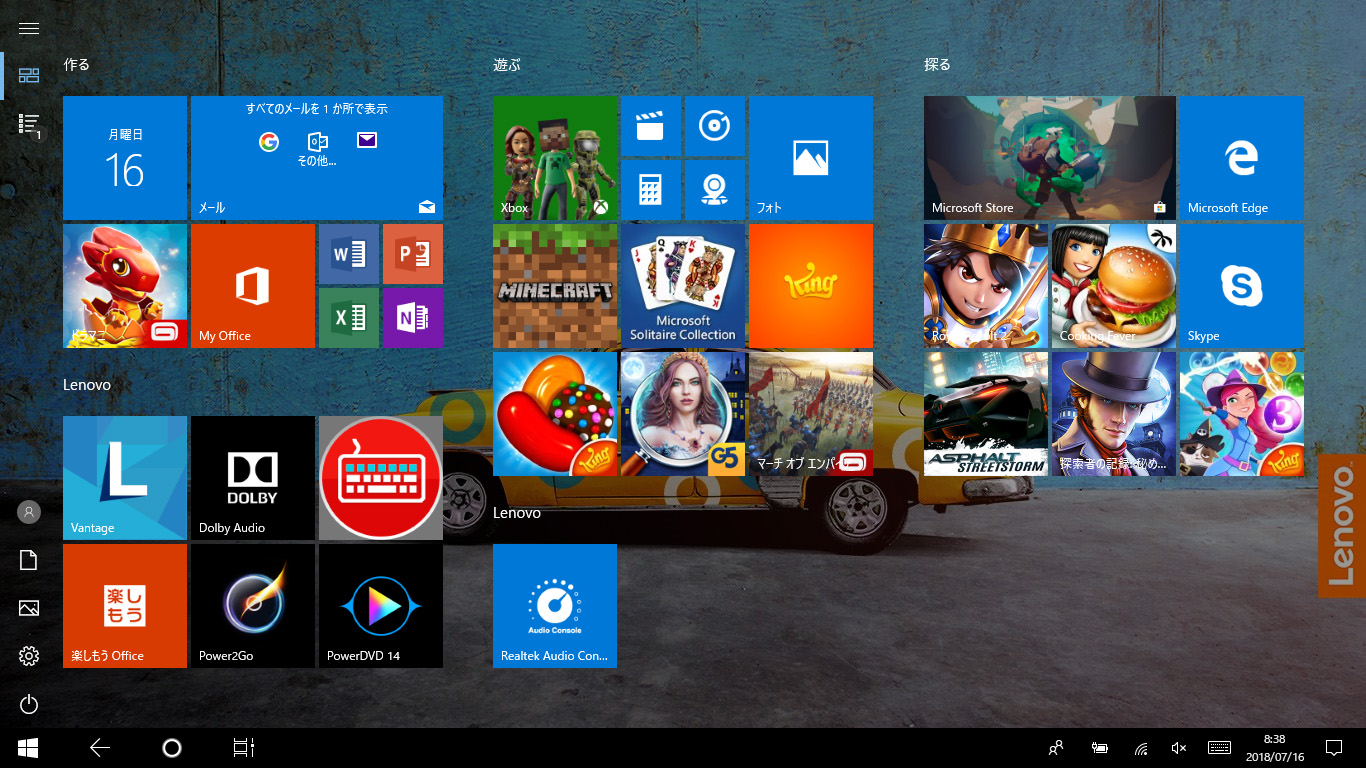Open the Calculator tile
Screen dimensions: 1366x768
click(x=651, y=190)
